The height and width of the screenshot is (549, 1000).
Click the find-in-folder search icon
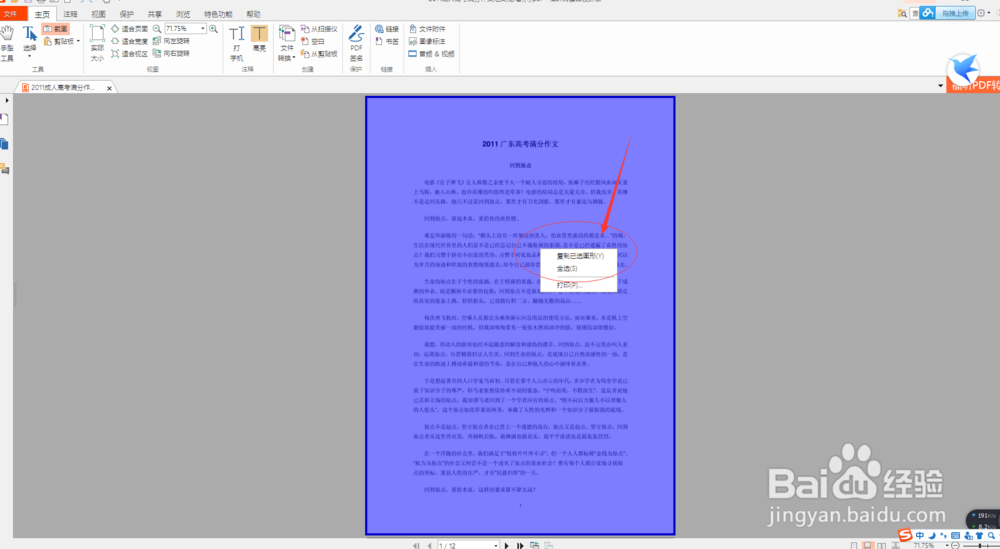[902, 13]
